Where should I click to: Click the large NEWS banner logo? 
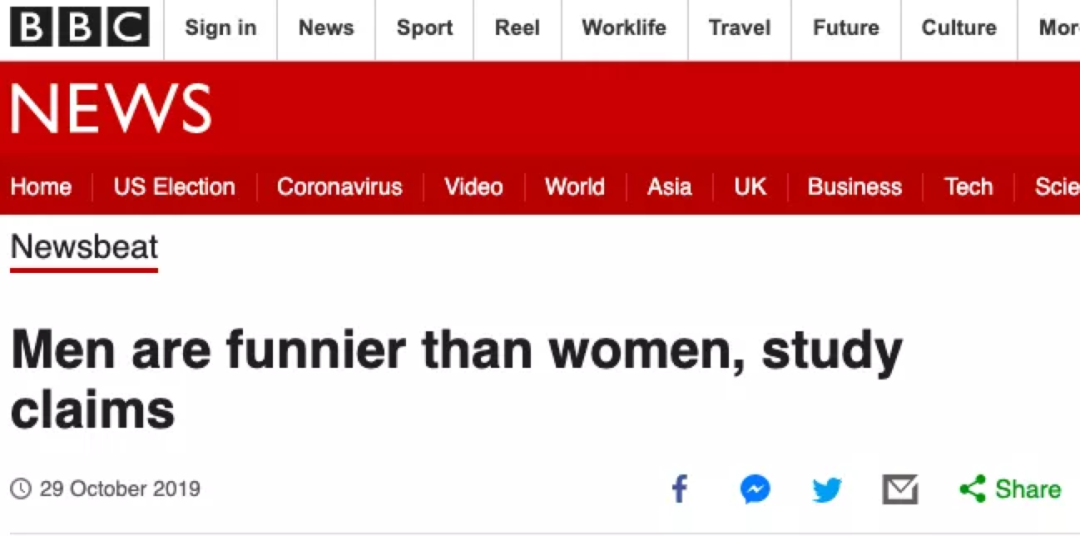click(x=111, y=109)
